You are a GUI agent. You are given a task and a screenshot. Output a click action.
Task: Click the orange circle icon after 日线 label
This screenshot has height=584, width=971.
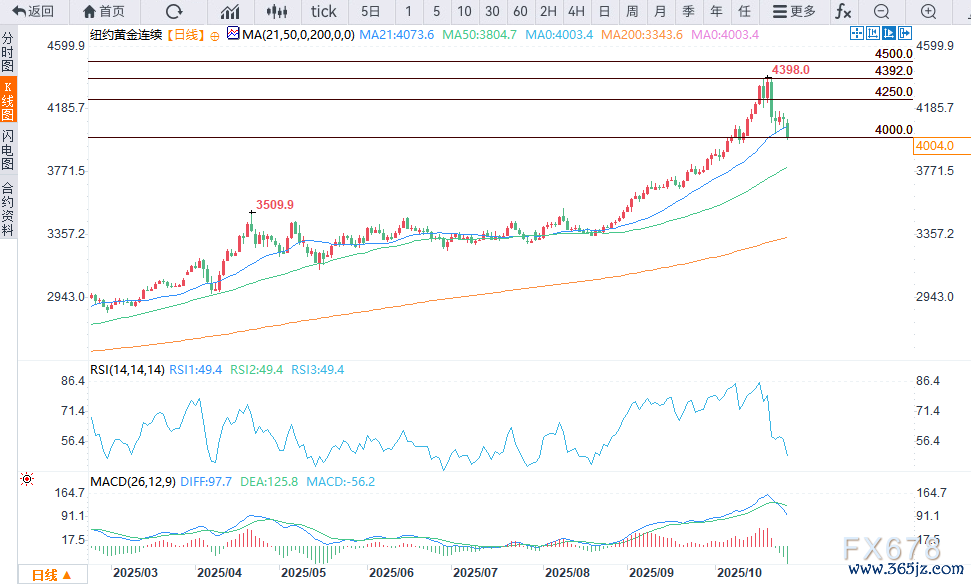(x=215, y=34)
